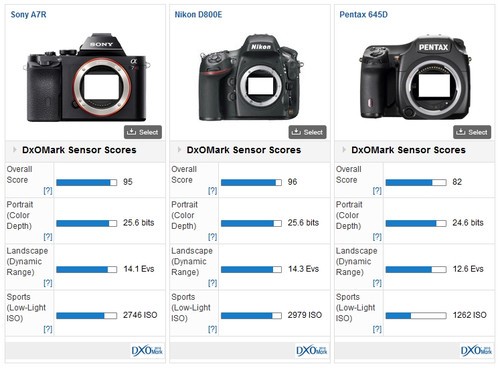Viewport: 500px width, 368px height.
Task: Open the Sony A7R title link
Action: click(28, 15)
